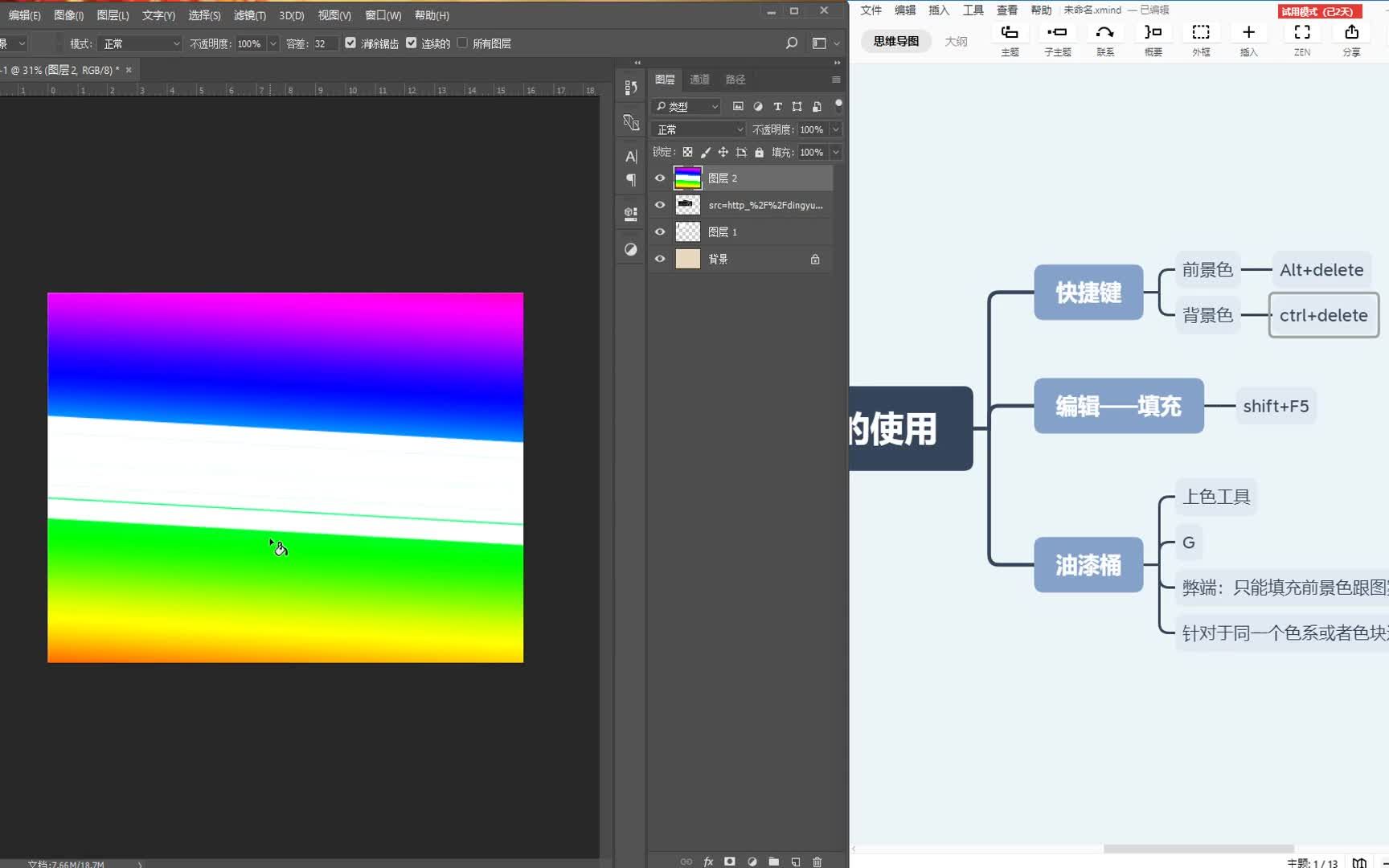Open mode (模式) dropdown in options bar
This screenshot has width=1389, height=868.
(141, 43)
